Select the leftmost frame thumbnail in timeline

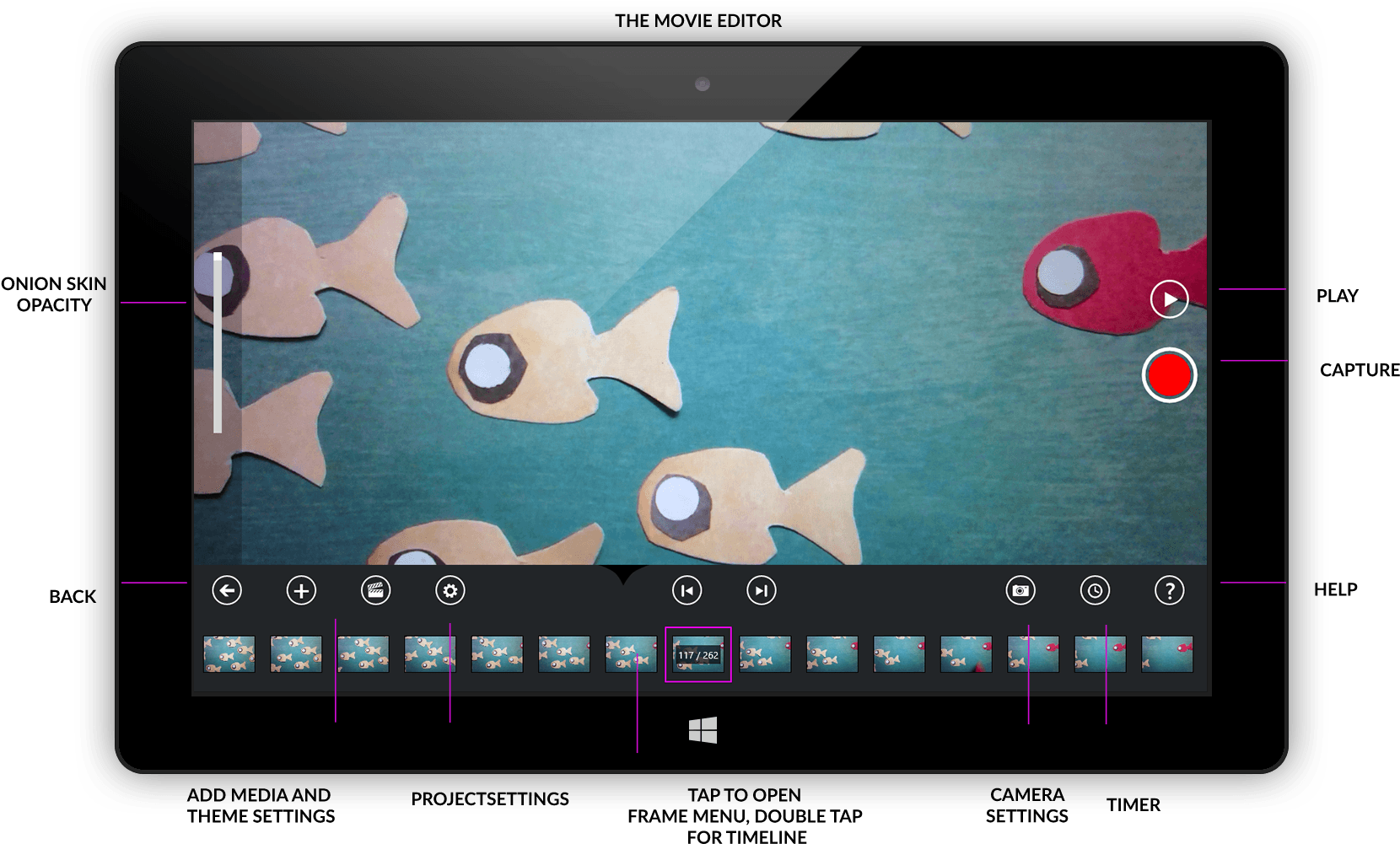[229, 654]
